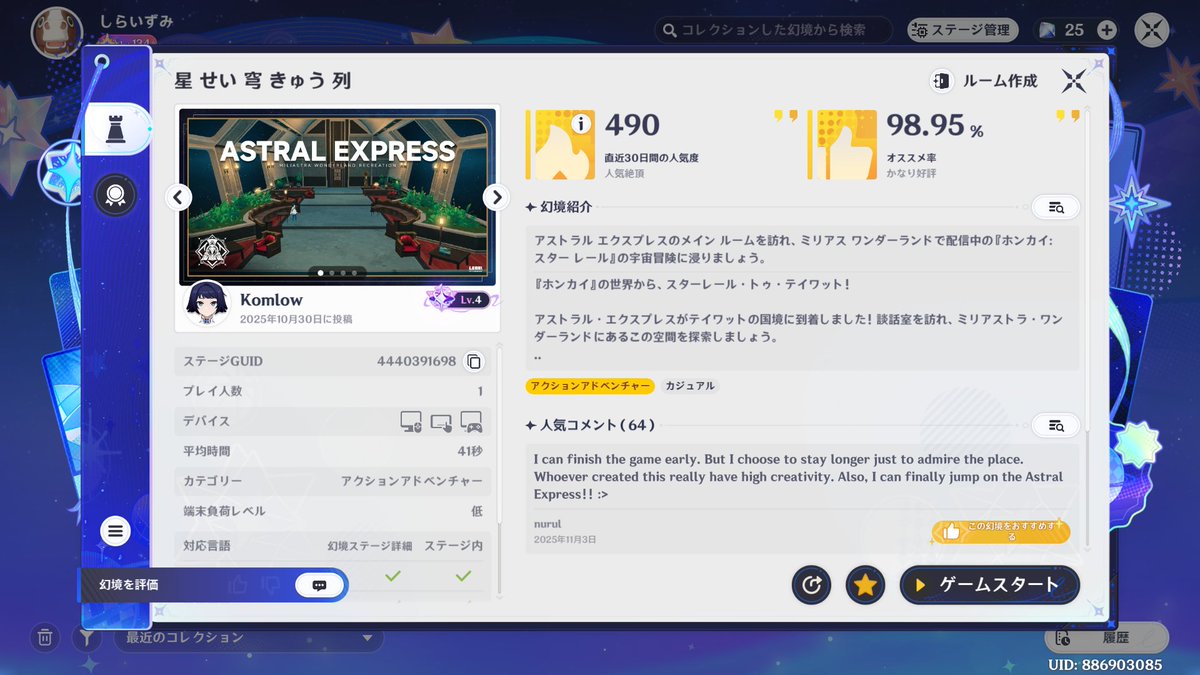Image resolution: width=1200 pixels, height=675 pixels.
Task: Open the player avatar しらいずみ
Action: [x=55, y=32]
